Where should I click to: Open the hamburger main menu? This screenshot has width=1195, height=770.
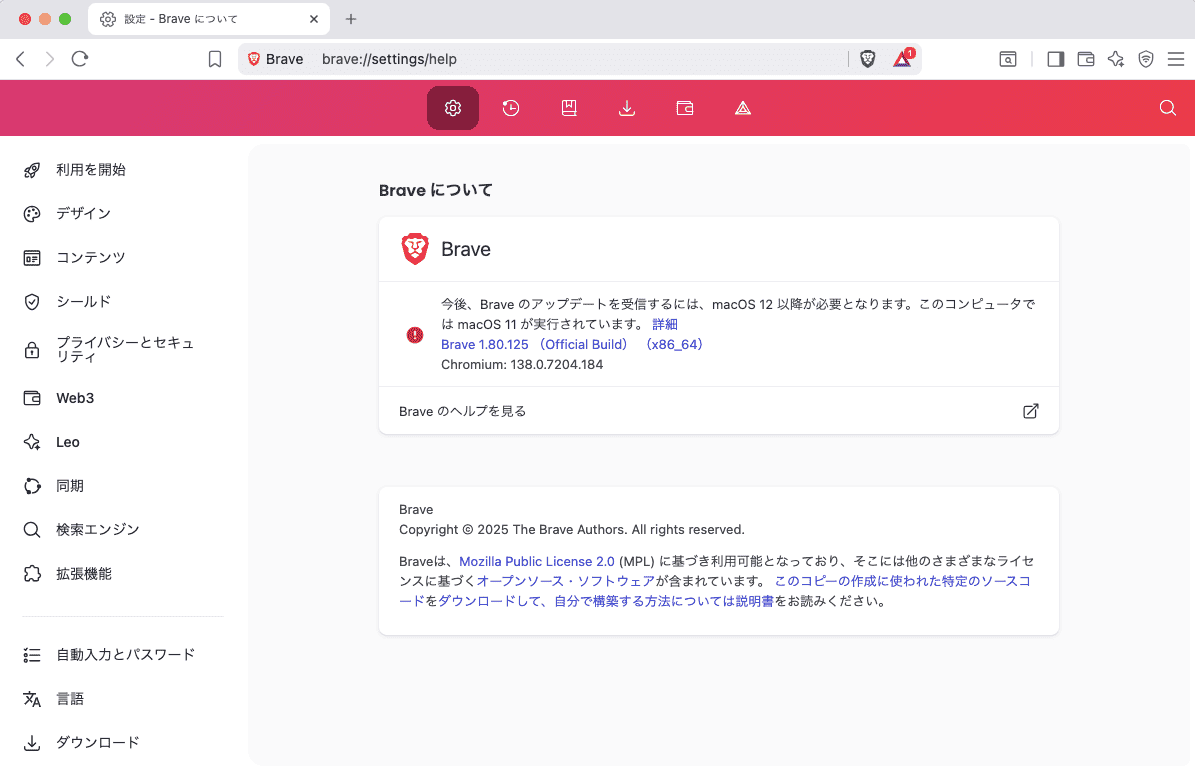[x=1176, y=59]
